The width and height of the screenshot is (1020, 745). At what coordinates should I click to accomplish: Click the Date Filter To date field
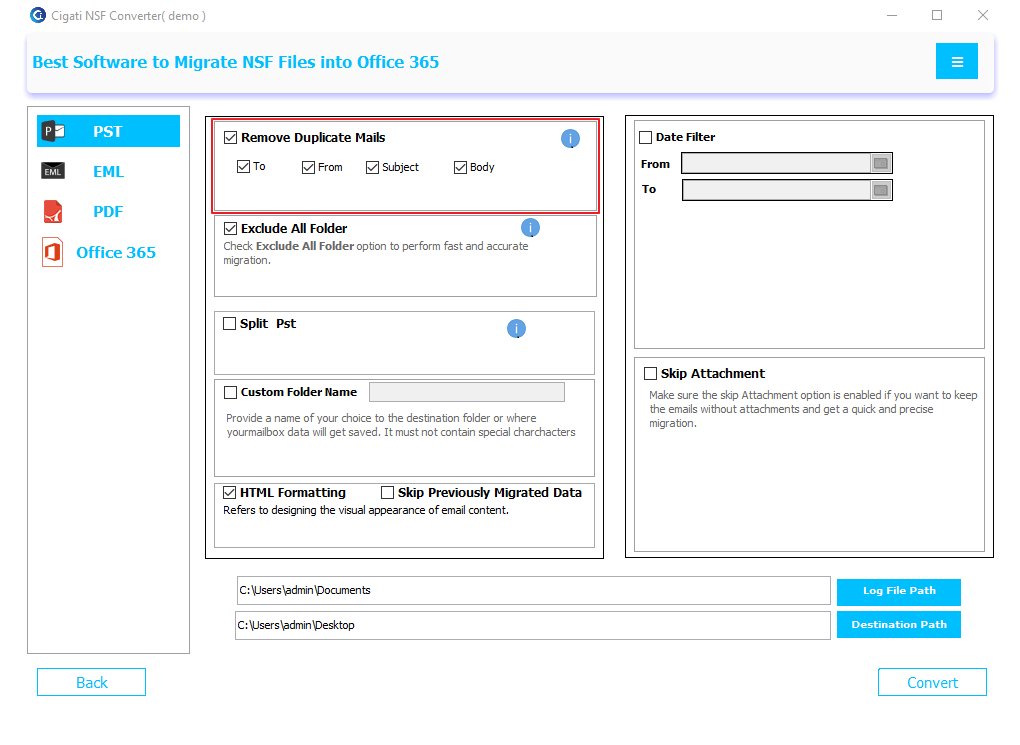pos(776,190)
